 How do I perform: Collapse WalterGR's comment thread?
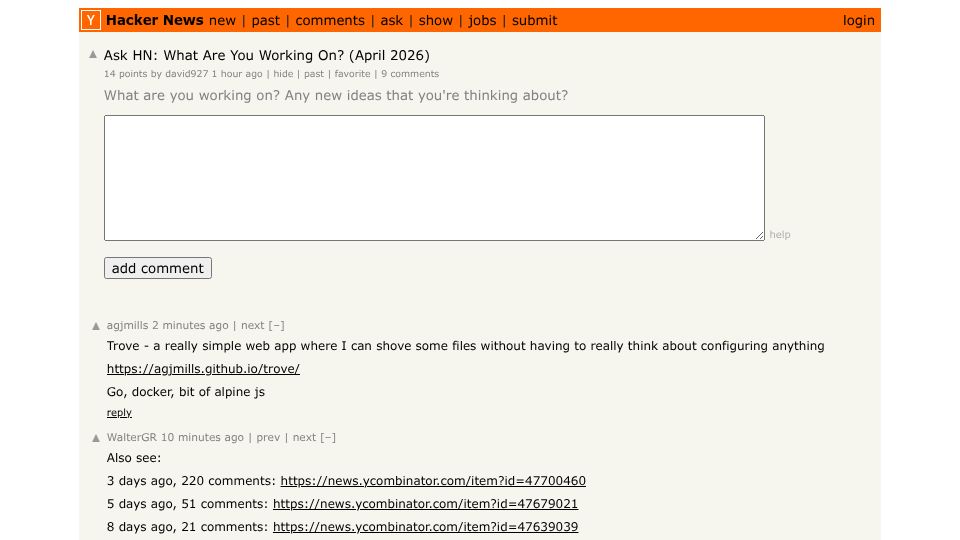pos(328,438)
